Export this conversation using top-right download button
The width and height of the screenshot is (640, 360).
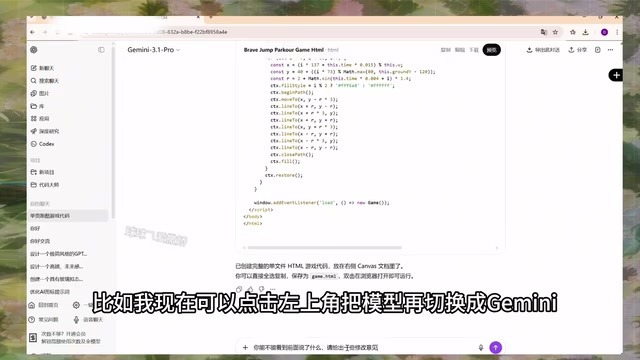(x=543, y=50)
